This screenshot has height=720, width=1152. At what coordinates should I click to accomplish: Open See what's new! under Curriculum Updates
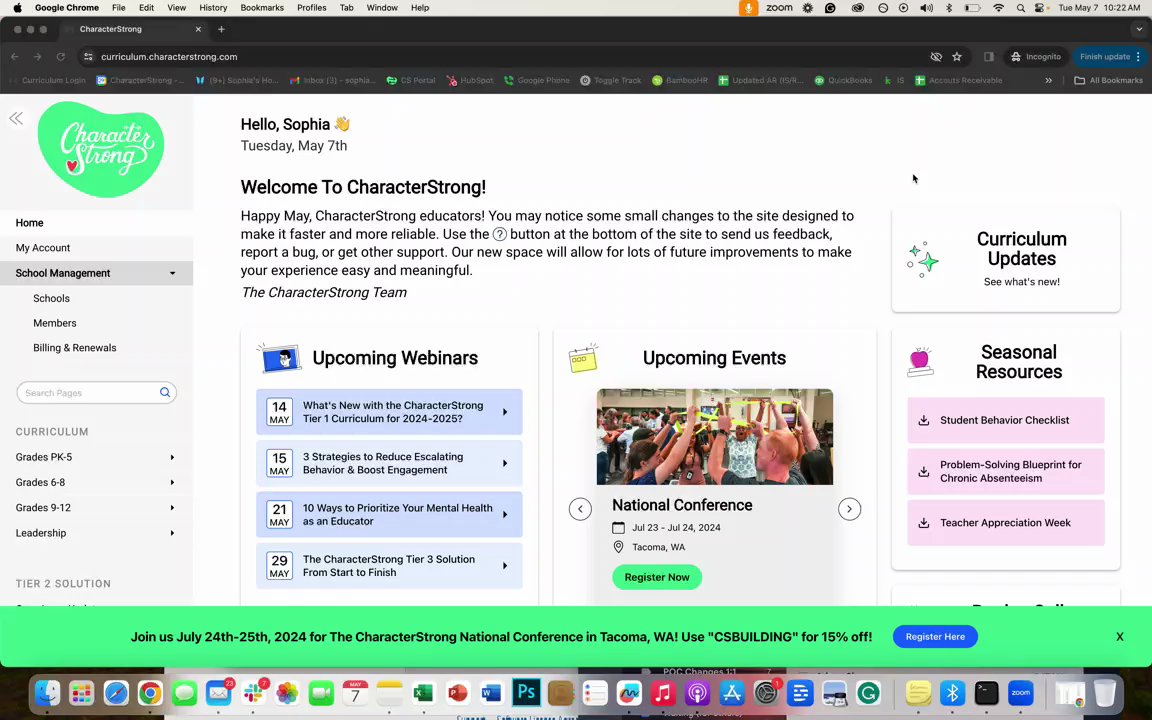click(x=1021, y=282)
